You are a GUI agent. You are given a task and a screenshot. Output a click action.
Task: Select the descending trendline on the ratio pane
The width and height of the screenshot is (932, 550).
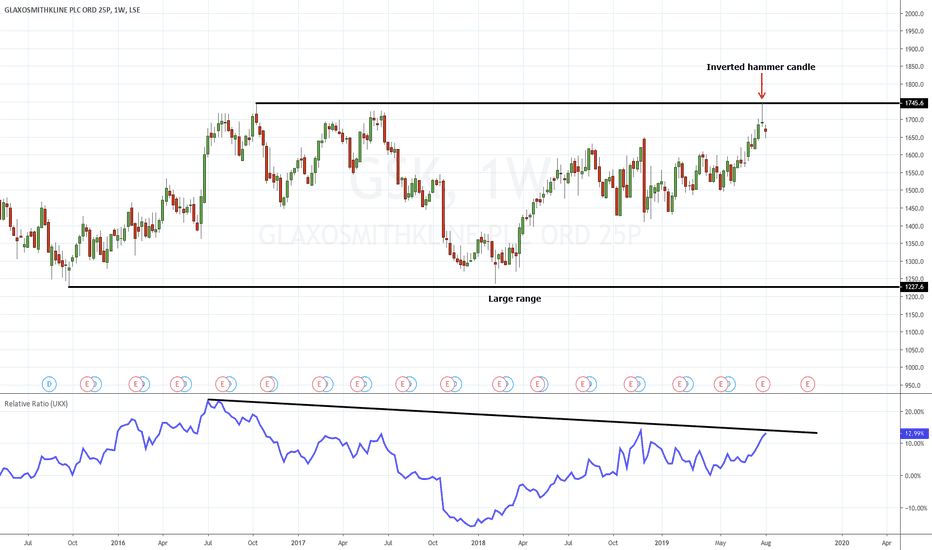point(512,416)
